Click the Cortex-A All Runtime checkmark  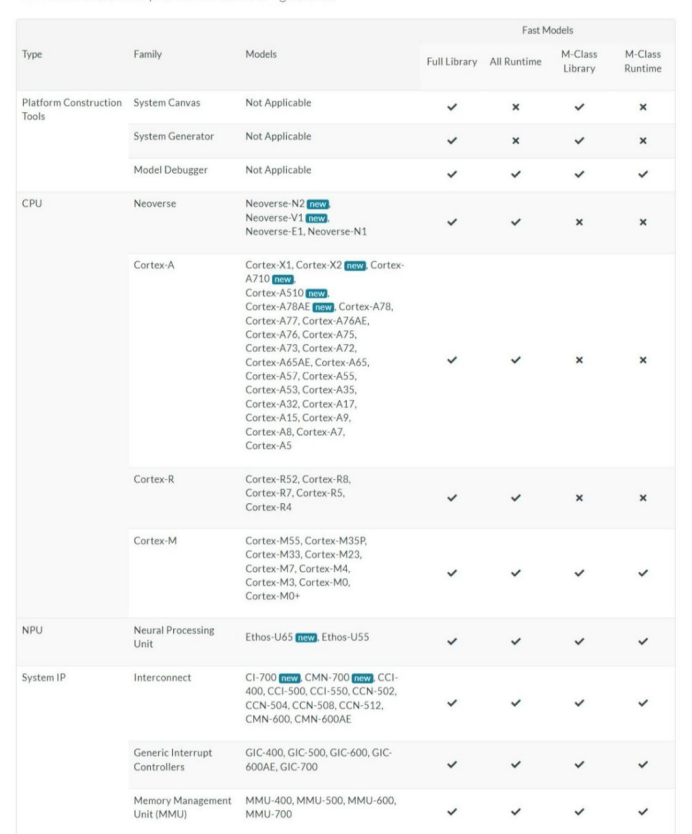(516, 360)
